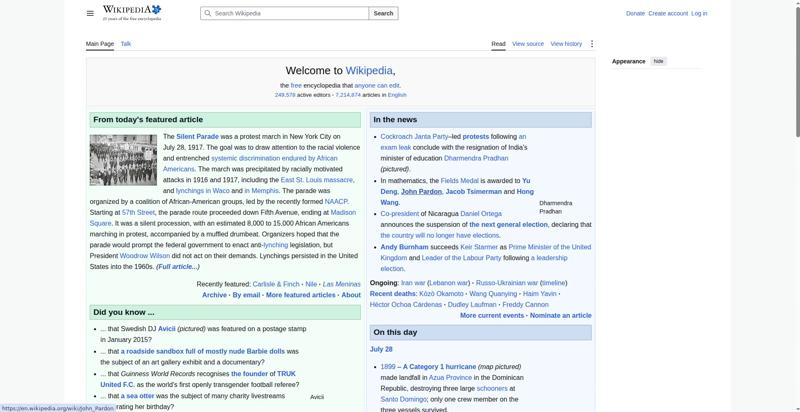800x412 pixels.
Task: Hide the Appearance panel
Action: (659, 61)
